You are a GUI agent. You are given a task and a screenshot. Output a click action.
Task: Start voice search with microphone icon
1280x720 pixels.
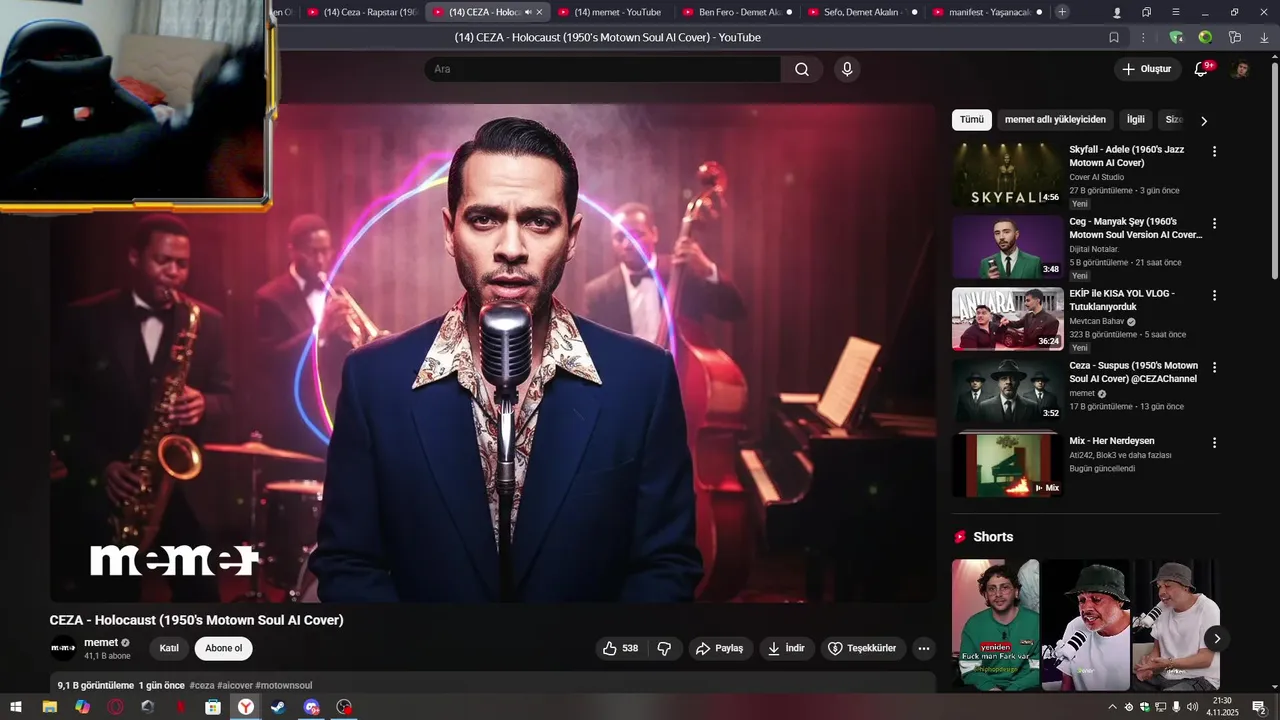(847, 69)
